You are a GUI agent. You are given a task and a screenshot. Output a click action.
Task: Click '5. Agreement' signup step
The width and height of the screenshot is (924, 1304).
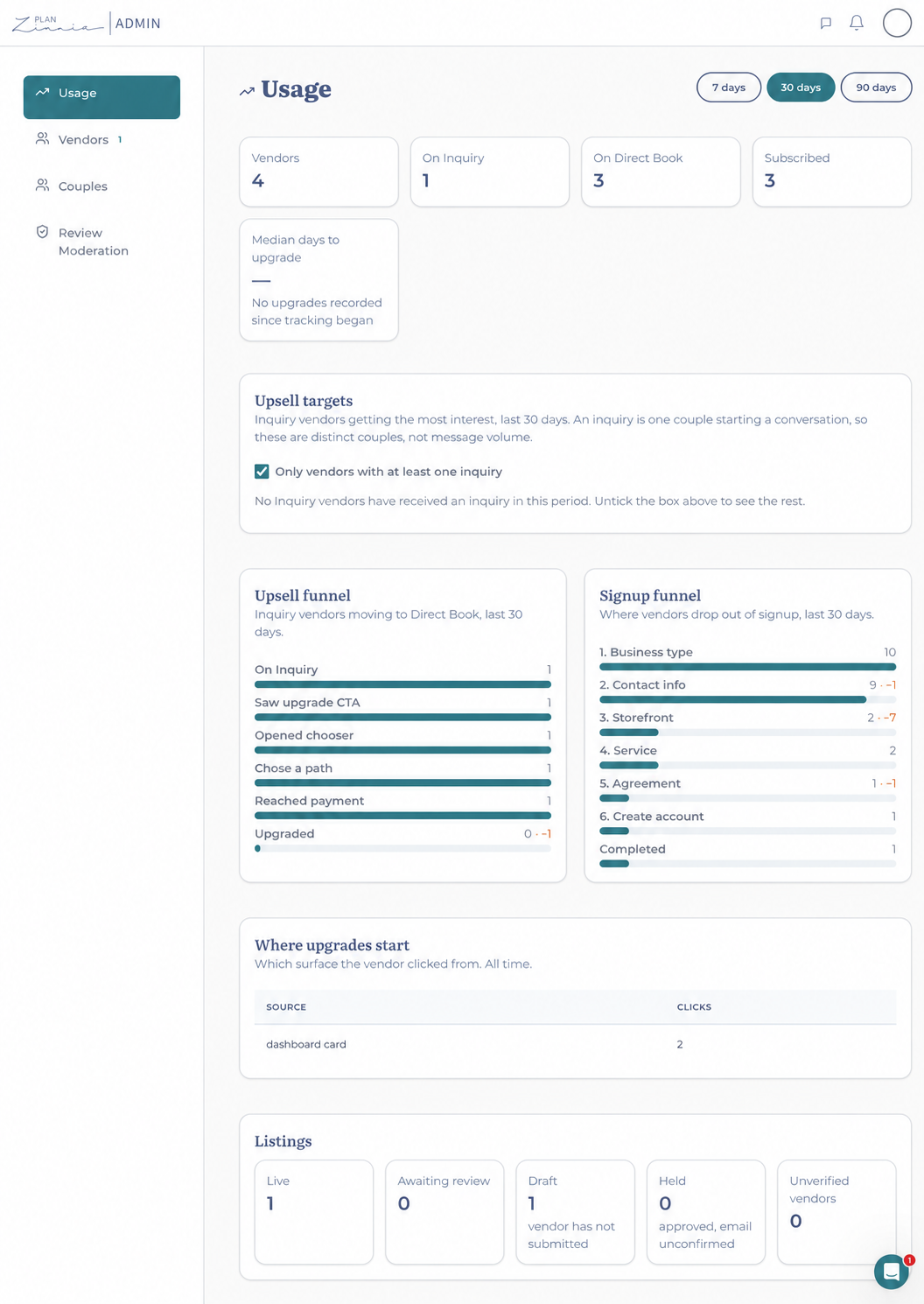[x=640, y=783]
